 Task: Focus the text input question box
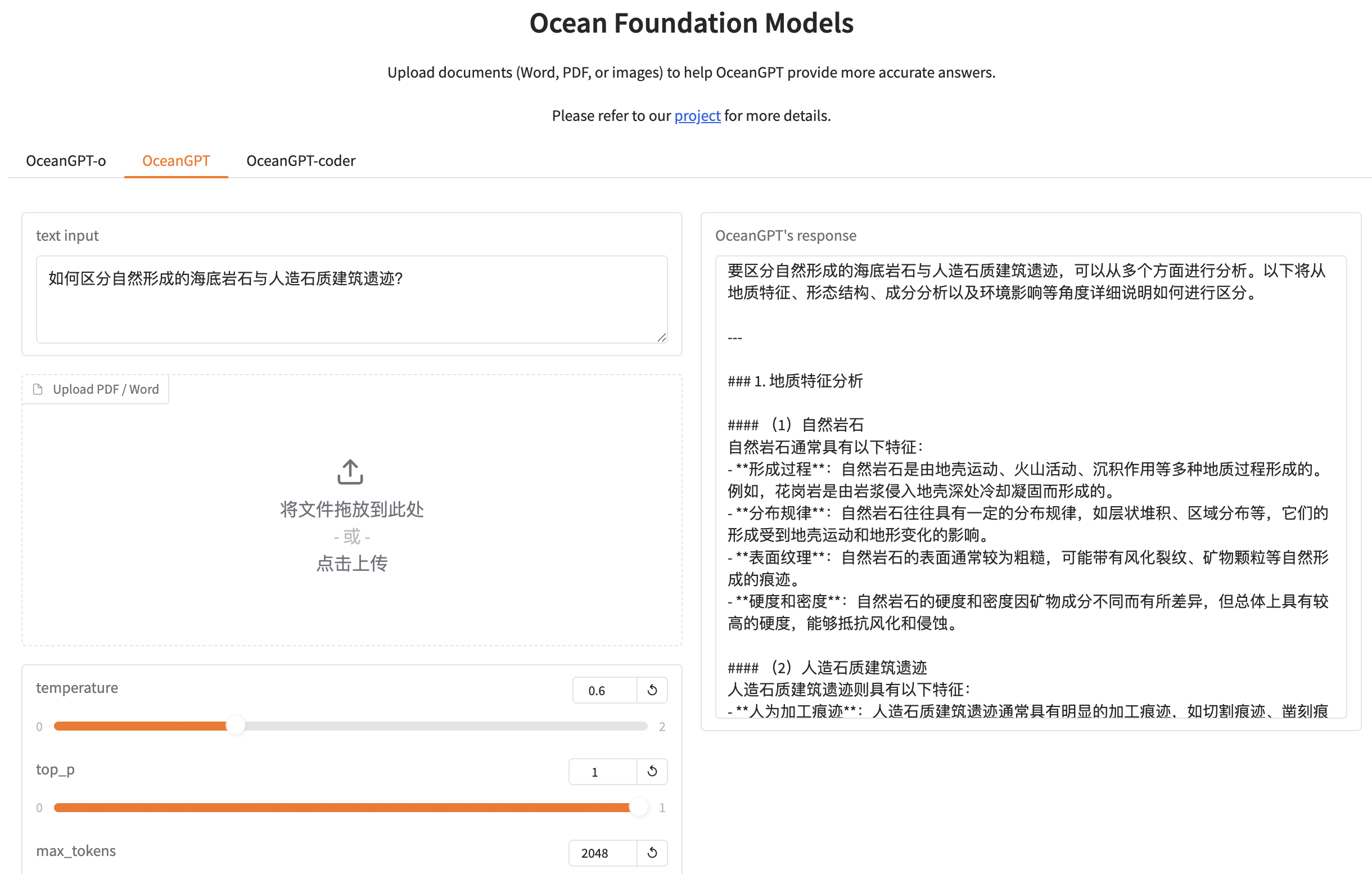click(351, 299)
